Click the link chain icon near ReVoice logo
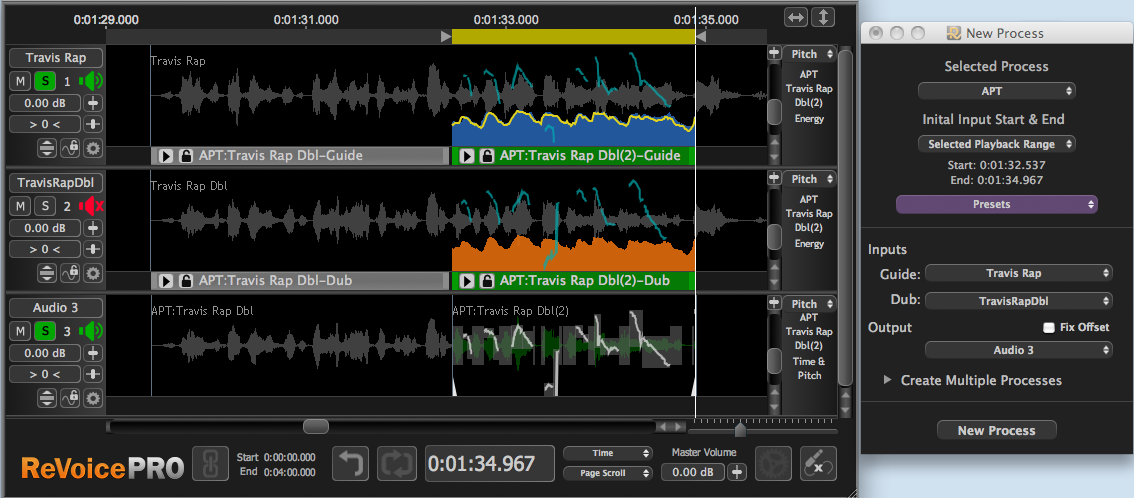The width and height of the screenshot is (1134, 498). (210, 464)
